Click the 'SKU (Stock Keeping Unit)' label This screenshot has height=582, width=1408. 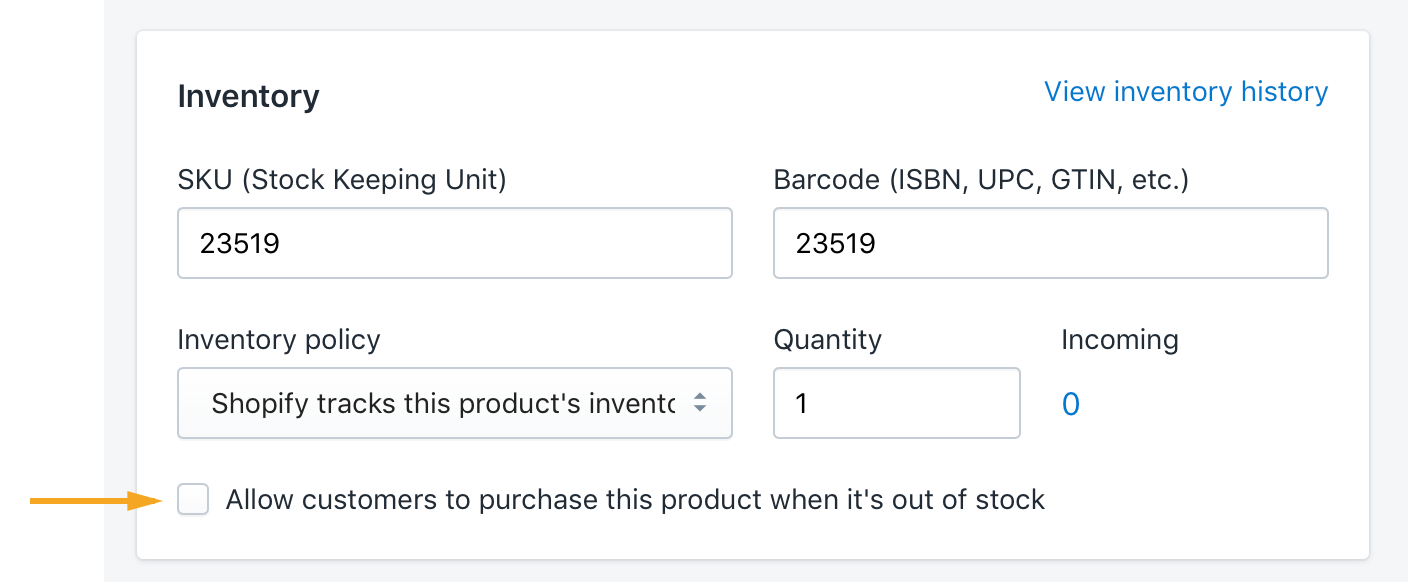342,181
